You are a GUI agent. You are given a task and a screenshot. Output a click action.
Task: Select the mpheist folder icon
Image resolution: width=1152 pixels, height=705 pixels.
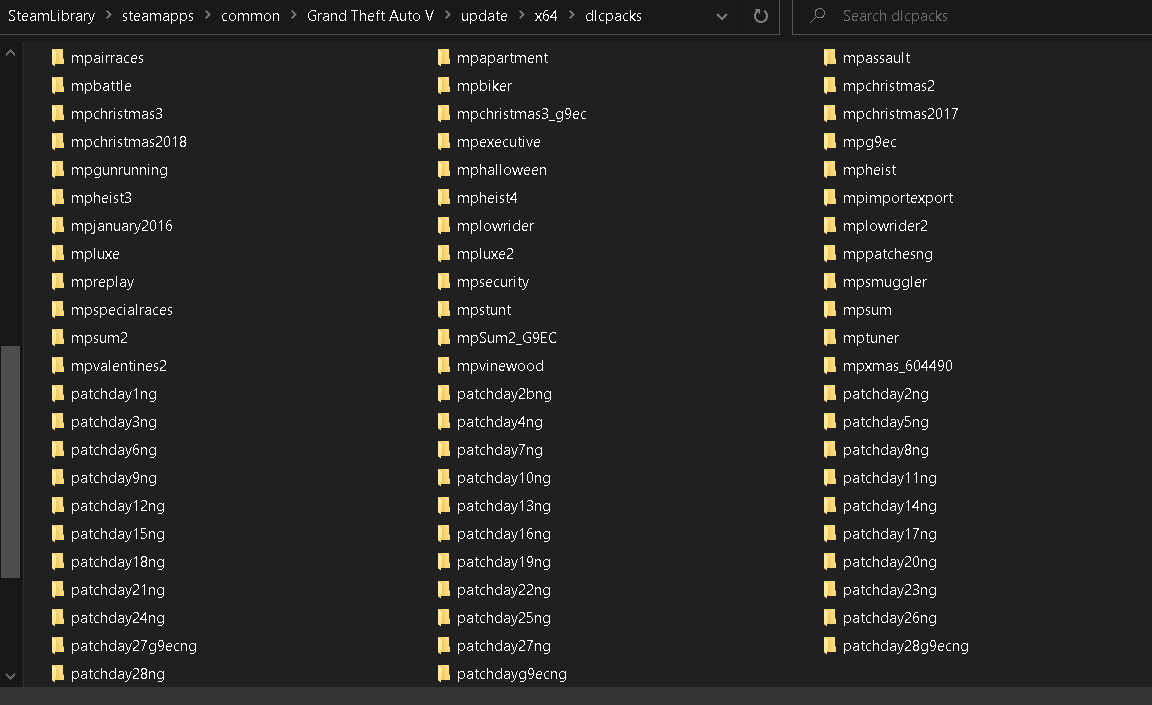pyautogui.click(x=830, y=170)
